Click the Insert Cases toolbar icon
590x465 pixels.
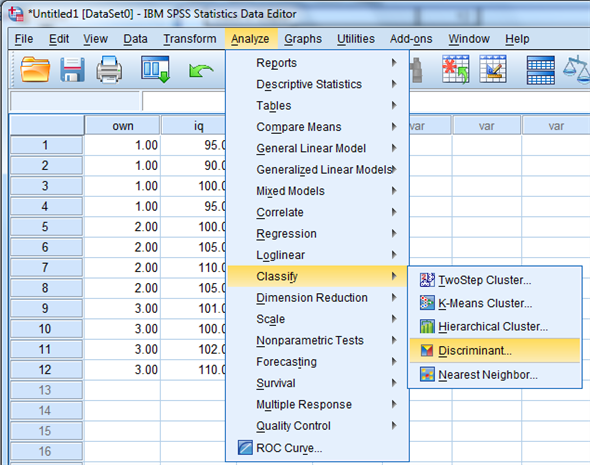coord(455,69)
